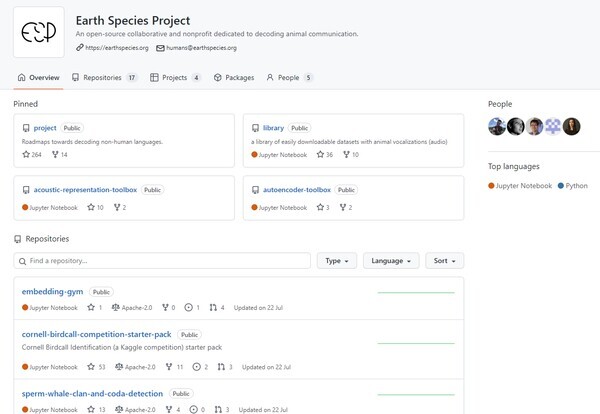Click the first member avatar in People
Viewport: 600px width, 414px height.
click(x=496, y=126)
